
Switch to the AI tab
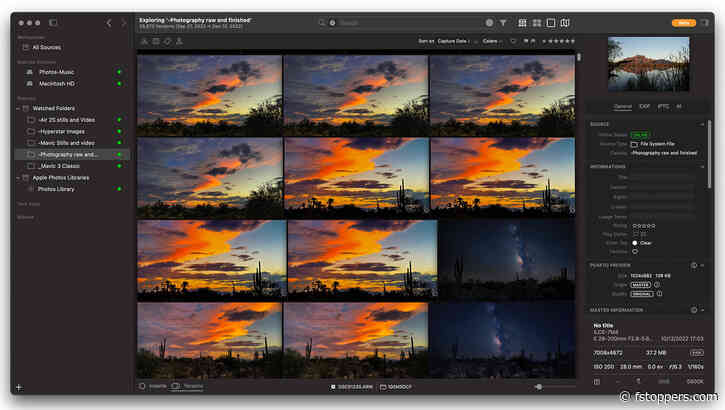pos(679,106)
